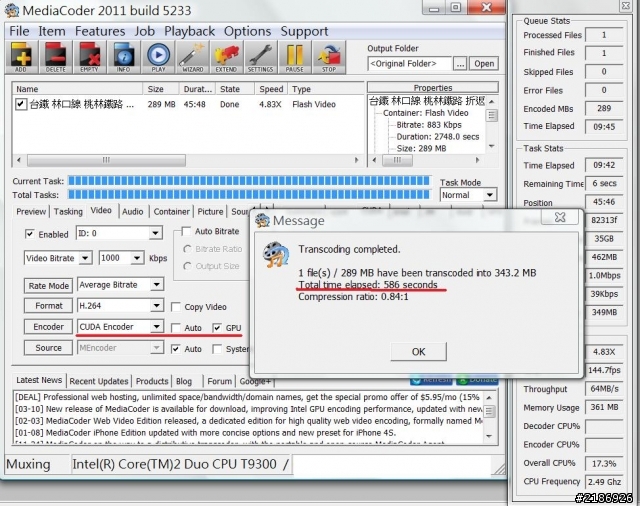Click the DELETE toolbar icon
Image resolution: width=640 pixels, height=506 pixels.
[x=56, y=57]
